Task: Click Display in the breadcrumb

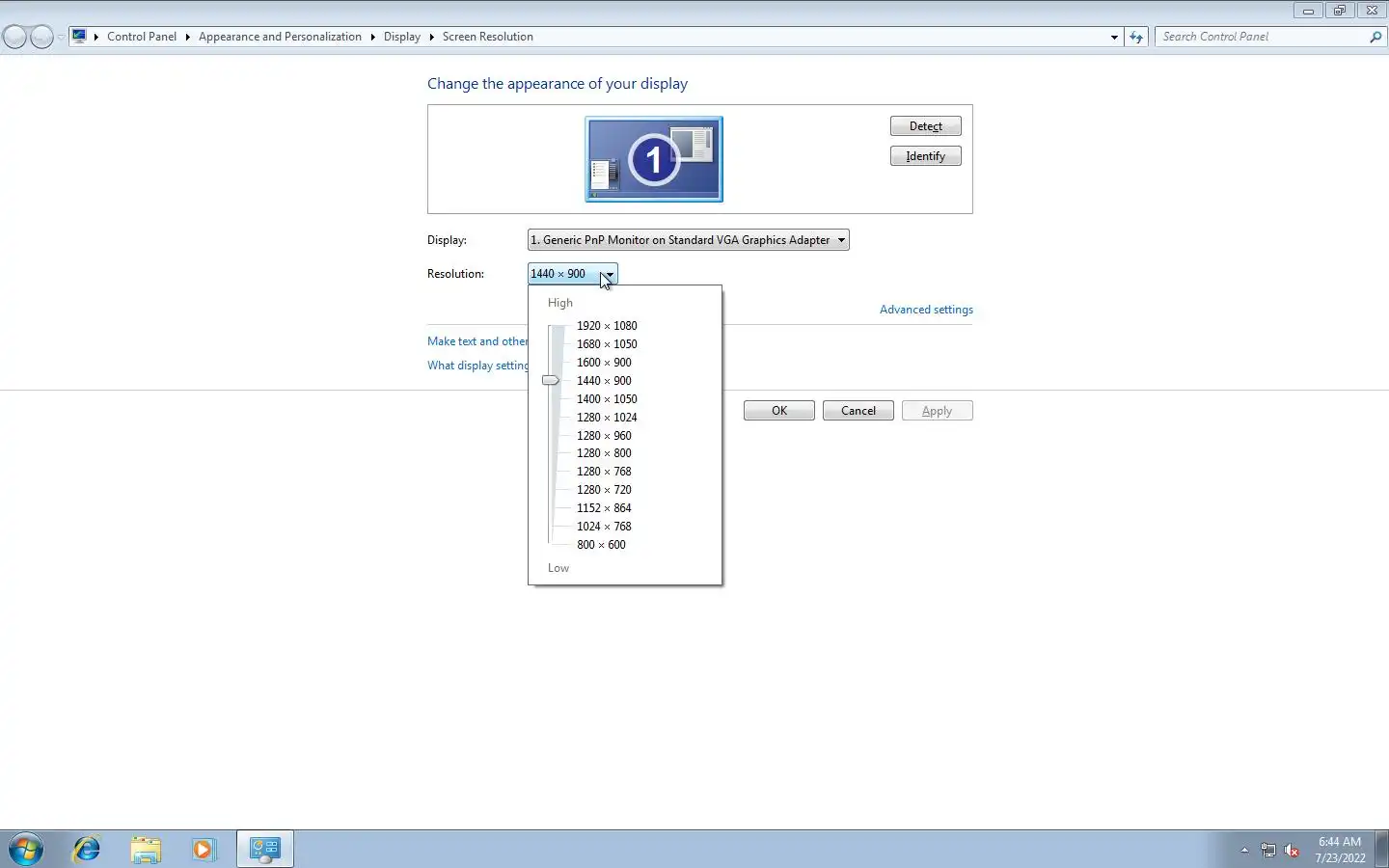Action: (401, 37)
